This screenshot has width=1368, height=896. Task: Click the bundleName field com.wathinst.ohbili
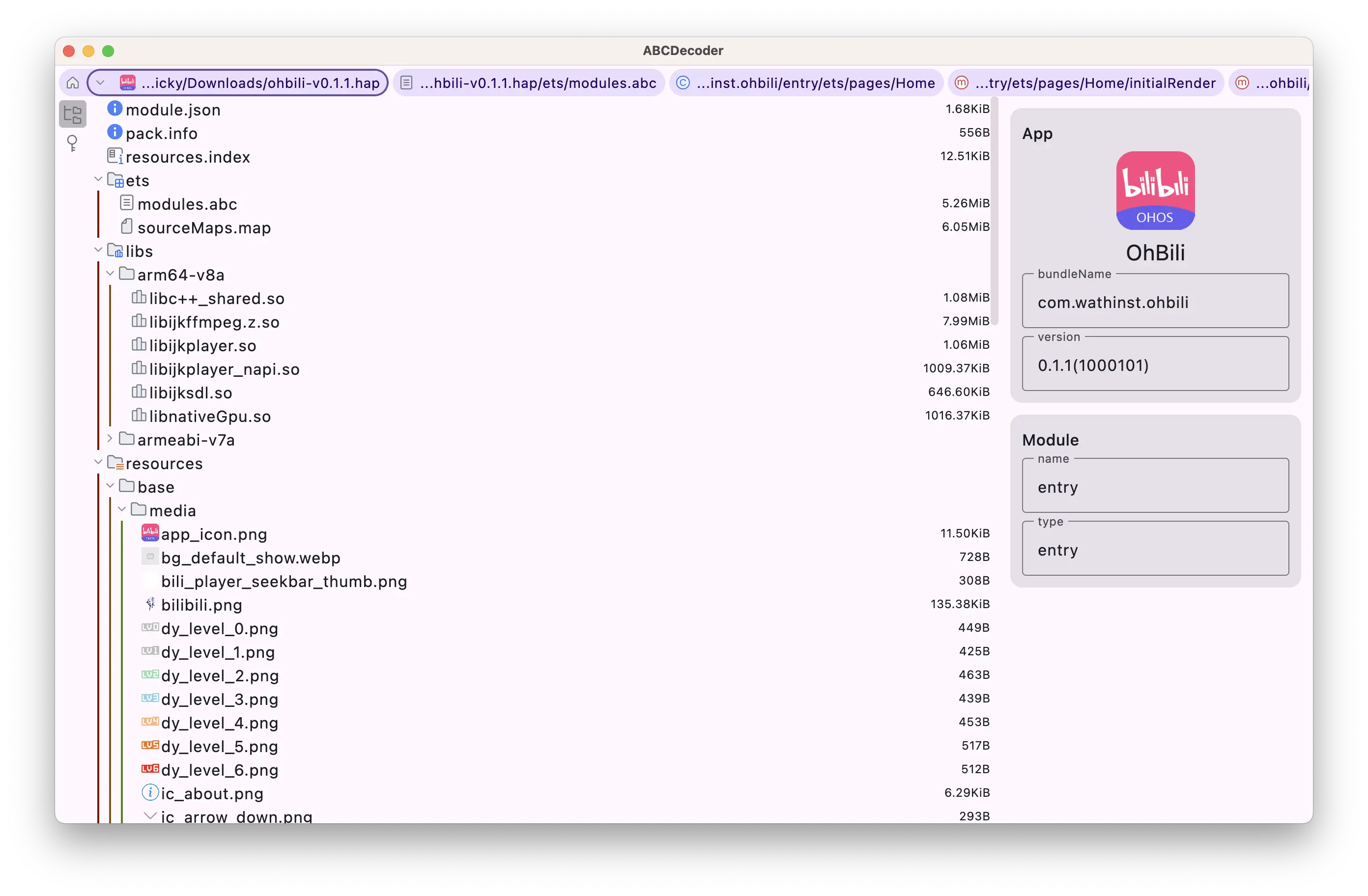point(1155,302)
